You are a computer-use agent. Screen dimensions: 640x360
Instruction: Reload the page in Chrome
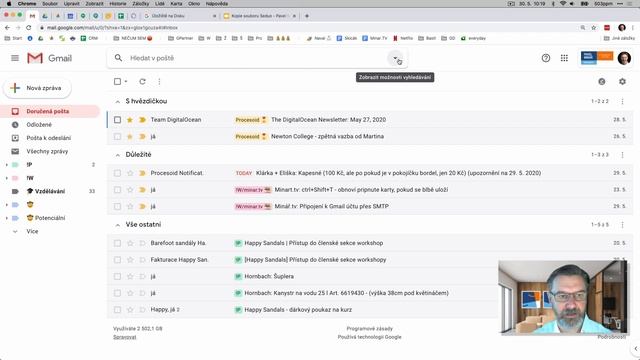pos(29,27)
